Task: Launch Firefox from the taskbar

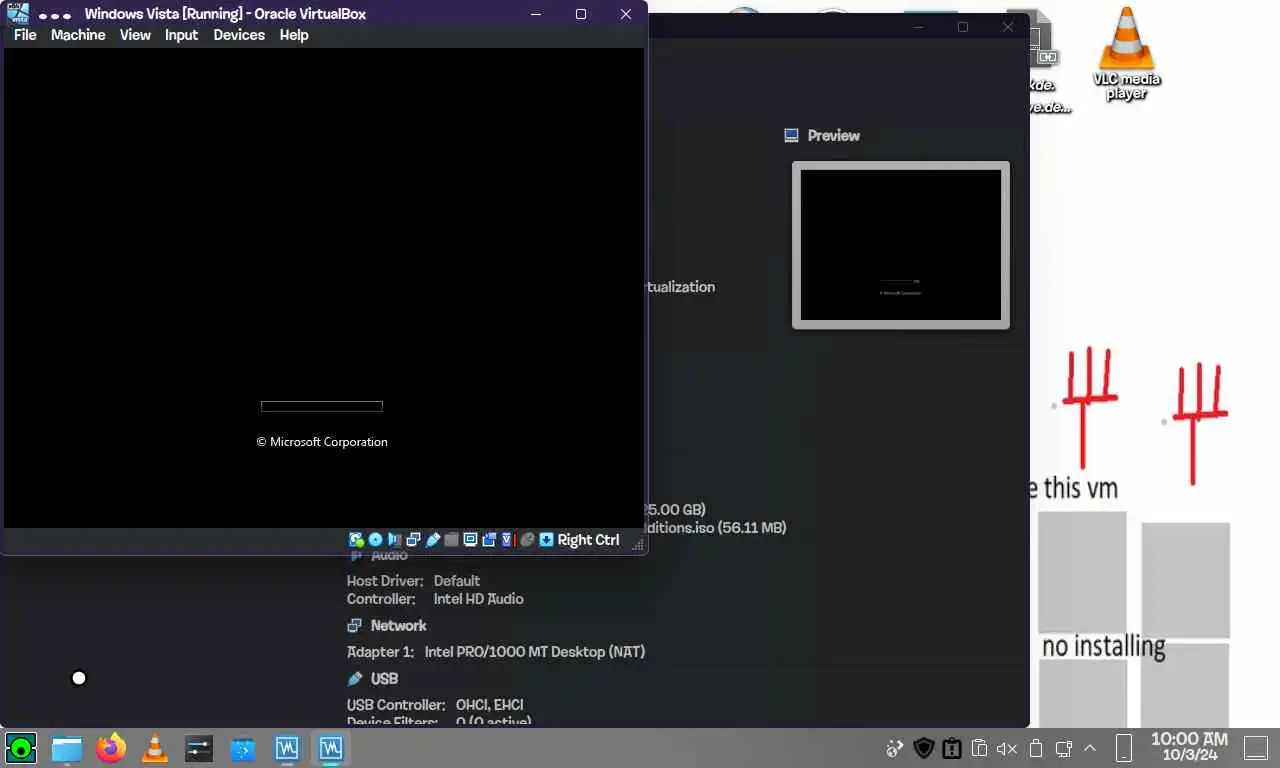Action: point(111,748)
